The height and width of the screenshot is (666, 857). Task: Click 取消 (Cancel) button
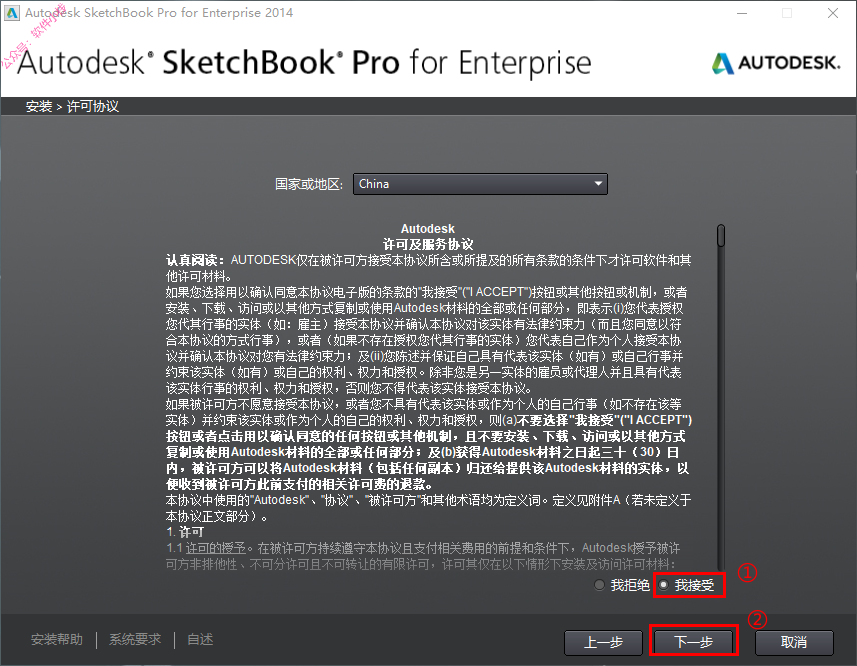(x=794, y=642)
